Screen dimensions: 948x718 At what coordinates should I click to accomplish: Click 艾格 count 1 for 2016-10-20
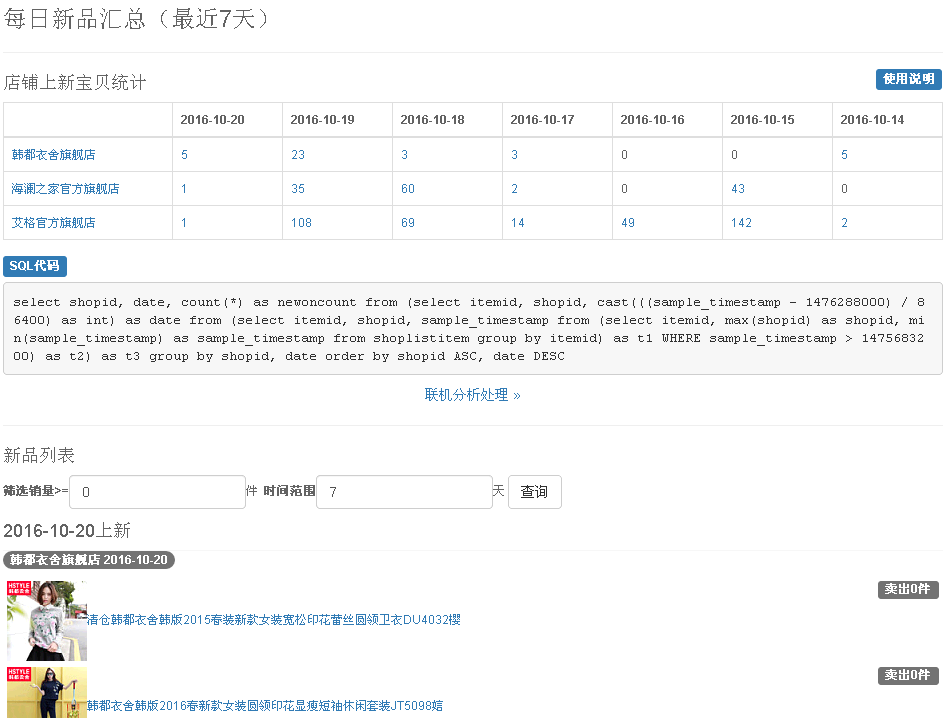[184, 222]
